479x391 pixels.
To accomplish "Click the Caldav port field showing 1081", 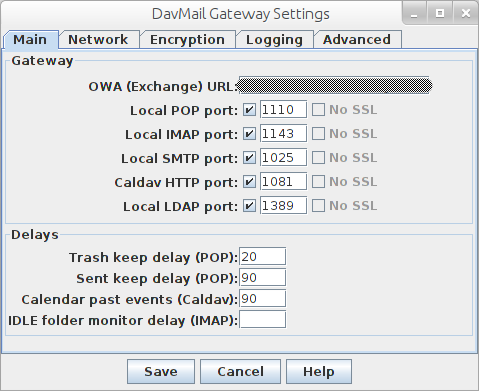I will 283,182.
